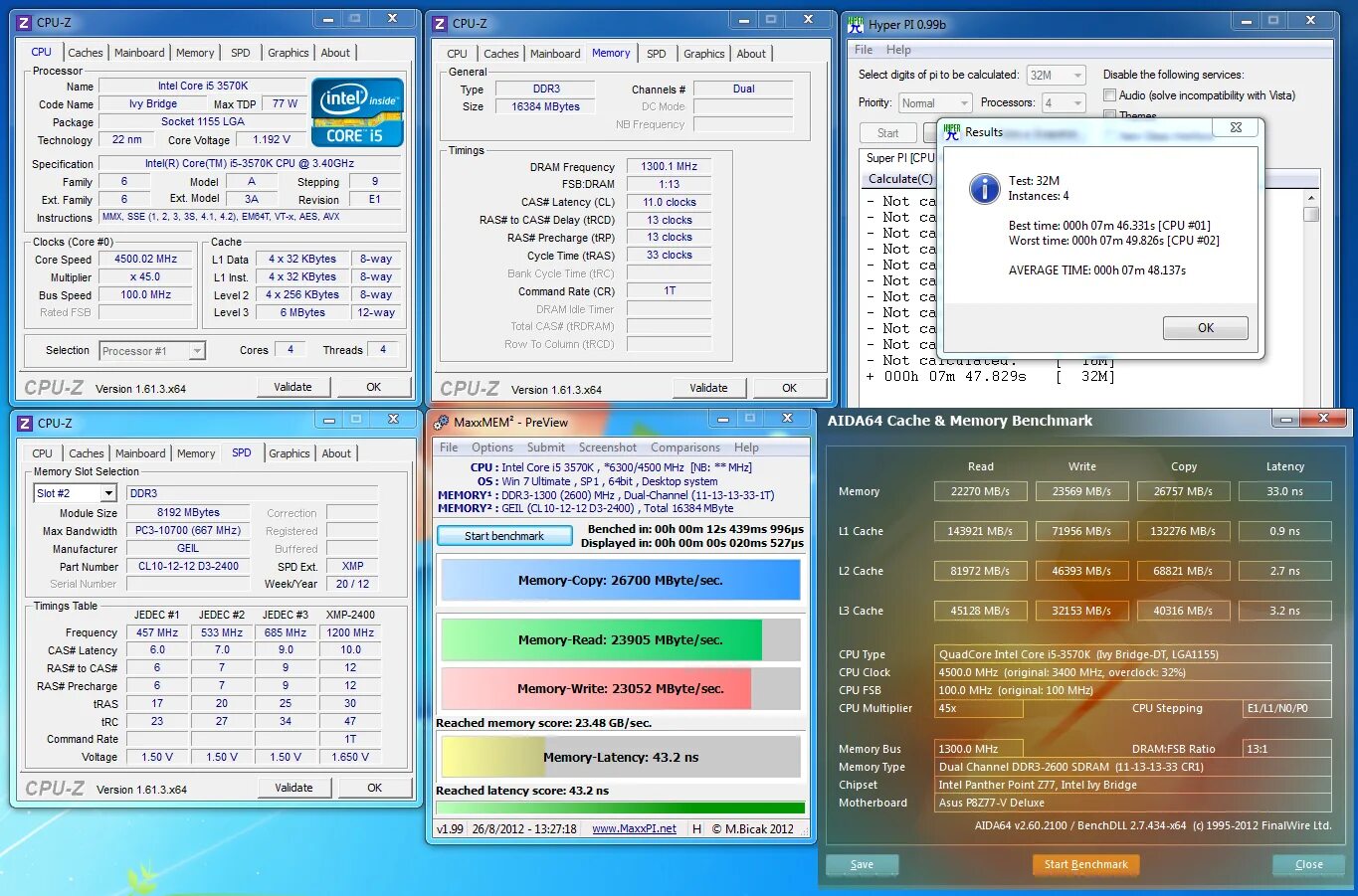
Task: Select CPU tab in the Memory CPU-Z window
Action: coord(457,54)
